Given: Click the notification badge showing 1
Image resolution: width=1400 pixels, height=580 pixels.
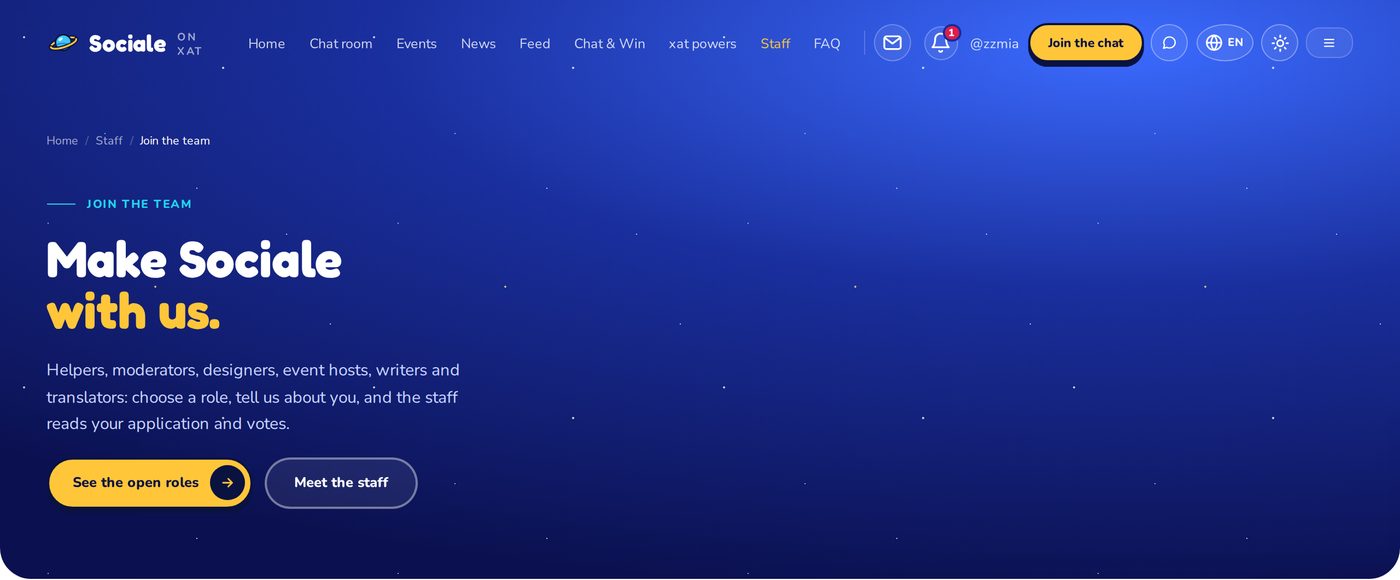Looking at the screenshot, I should (952, 33).
